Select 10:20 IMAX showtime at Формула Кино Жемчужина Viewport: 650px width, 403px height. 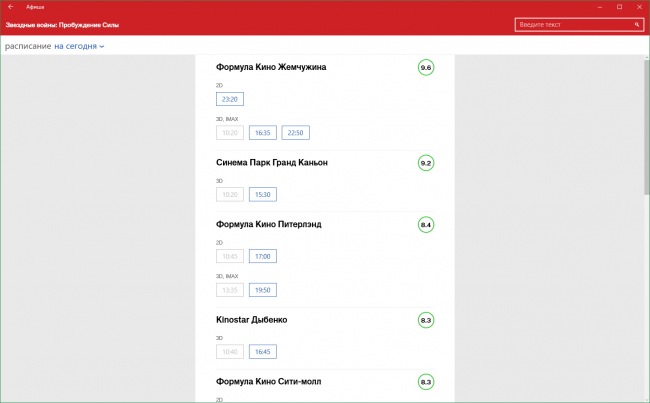tap(230, 133)
